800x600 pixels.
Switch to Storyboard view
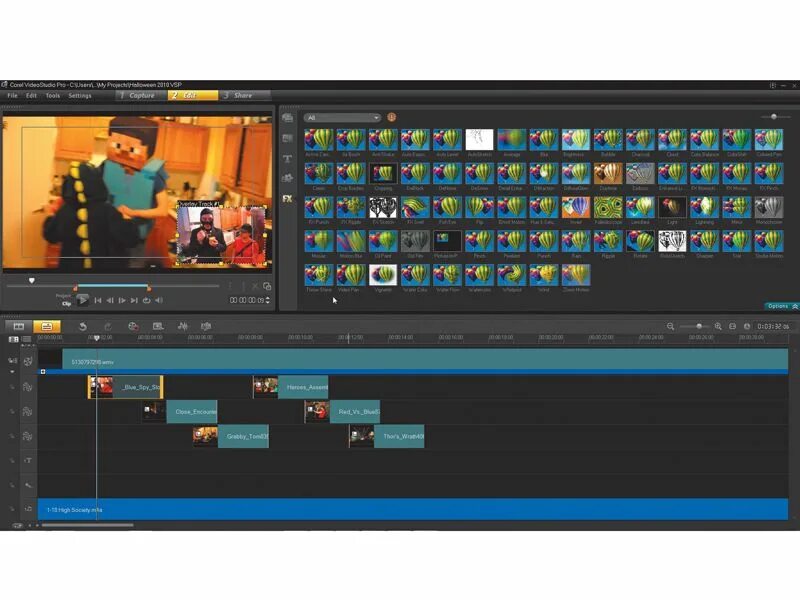point(19,326)
